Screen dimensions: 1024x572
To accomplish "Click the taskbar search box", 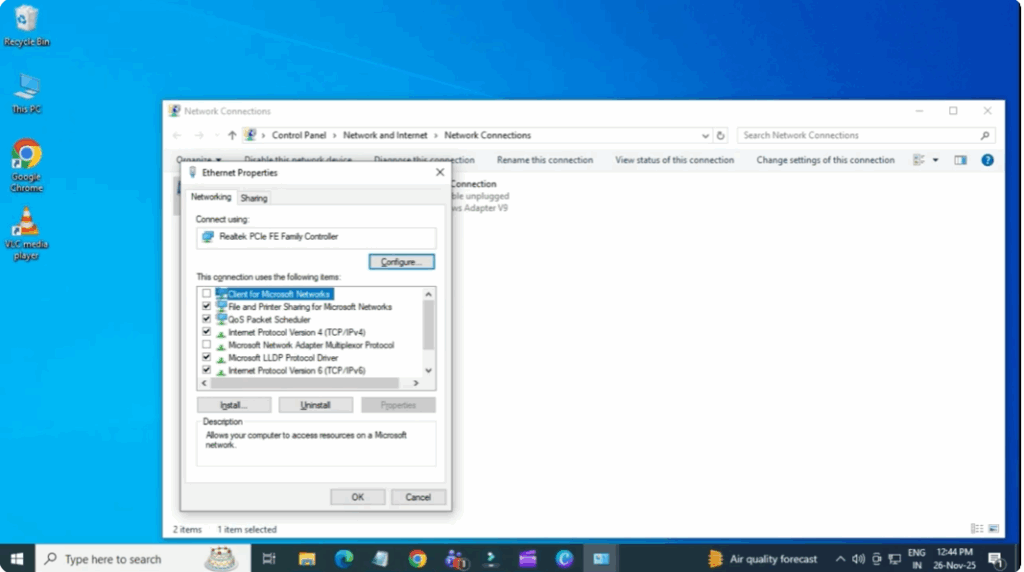I will [143, 559].
